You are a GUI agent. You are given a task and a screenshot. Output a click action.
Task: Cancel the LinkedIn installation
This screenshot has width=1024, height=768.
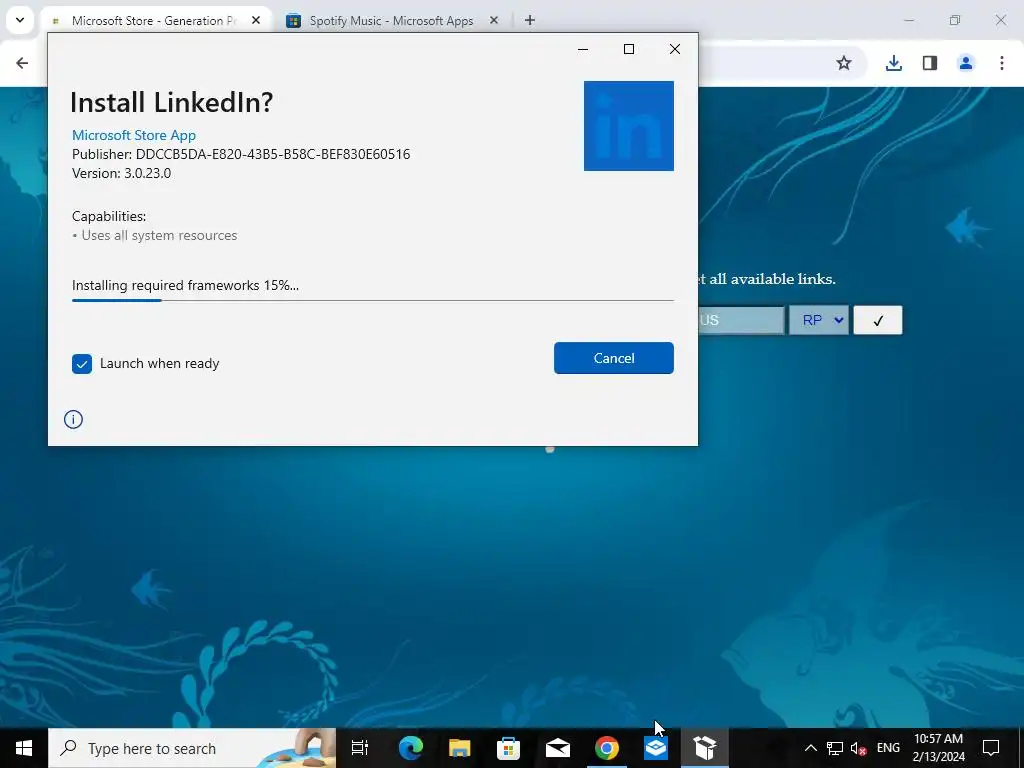(x=613, y=358)
